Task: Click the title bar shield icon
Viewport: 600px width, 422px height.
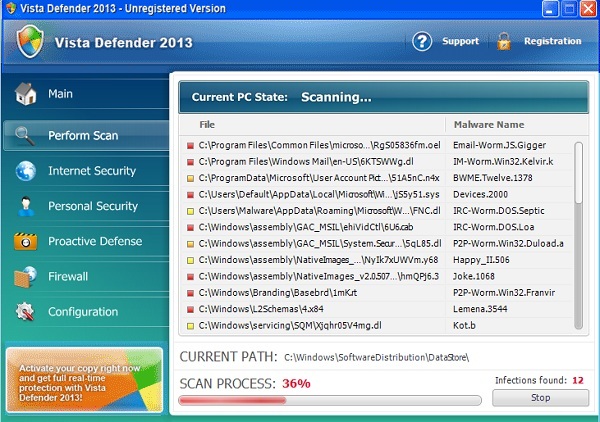Action: point(11,8)
